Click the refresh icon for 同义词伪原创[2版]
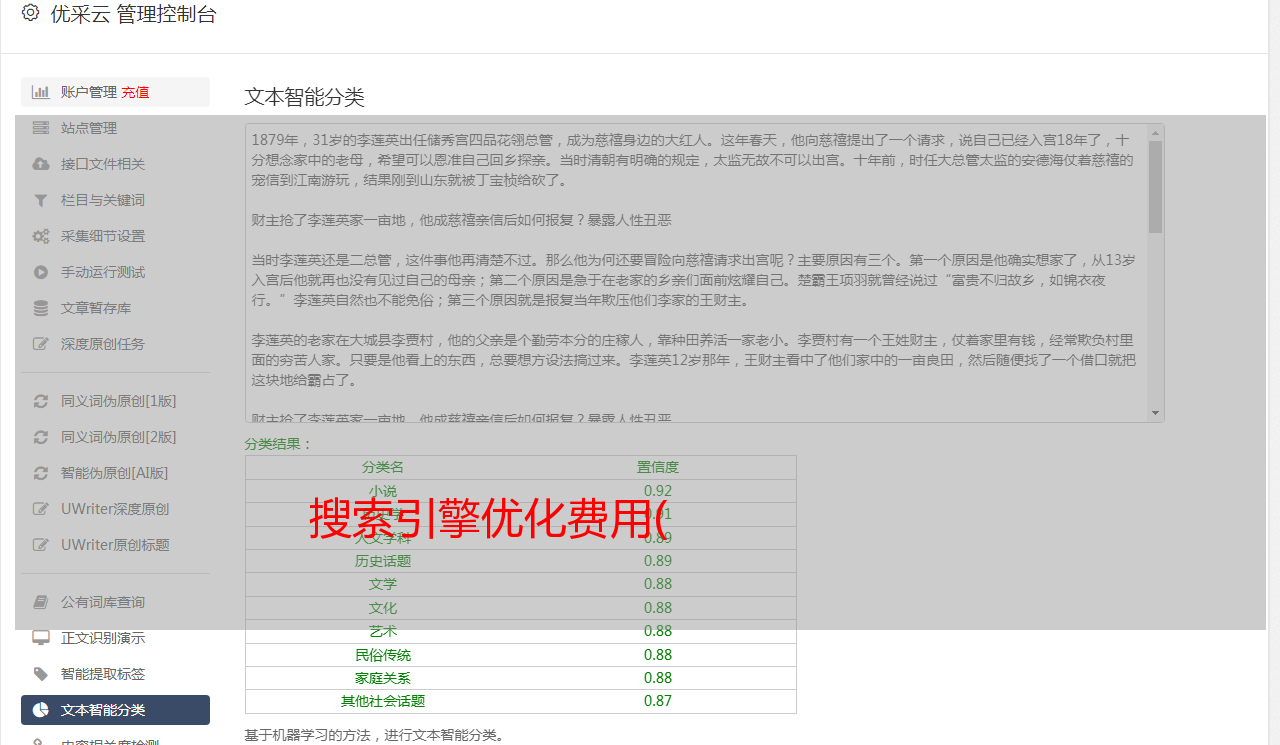This screenshot has height=745, width=1280. (40, 437)
